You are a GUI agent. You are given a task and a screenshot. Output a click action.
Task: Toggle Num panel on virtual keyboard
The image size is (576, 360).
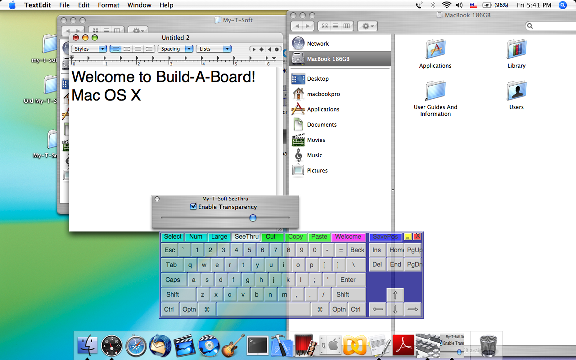pos(196,237)
